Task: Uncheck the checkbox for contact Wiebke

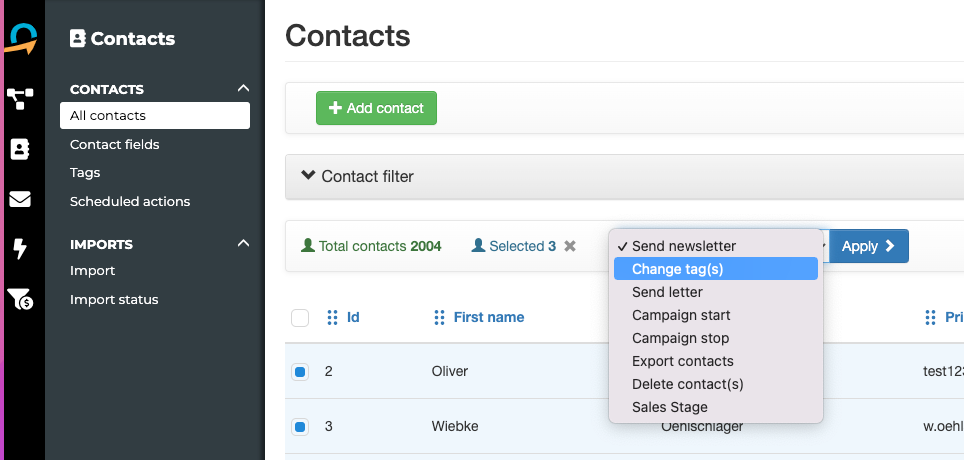Action: [300, 426]
